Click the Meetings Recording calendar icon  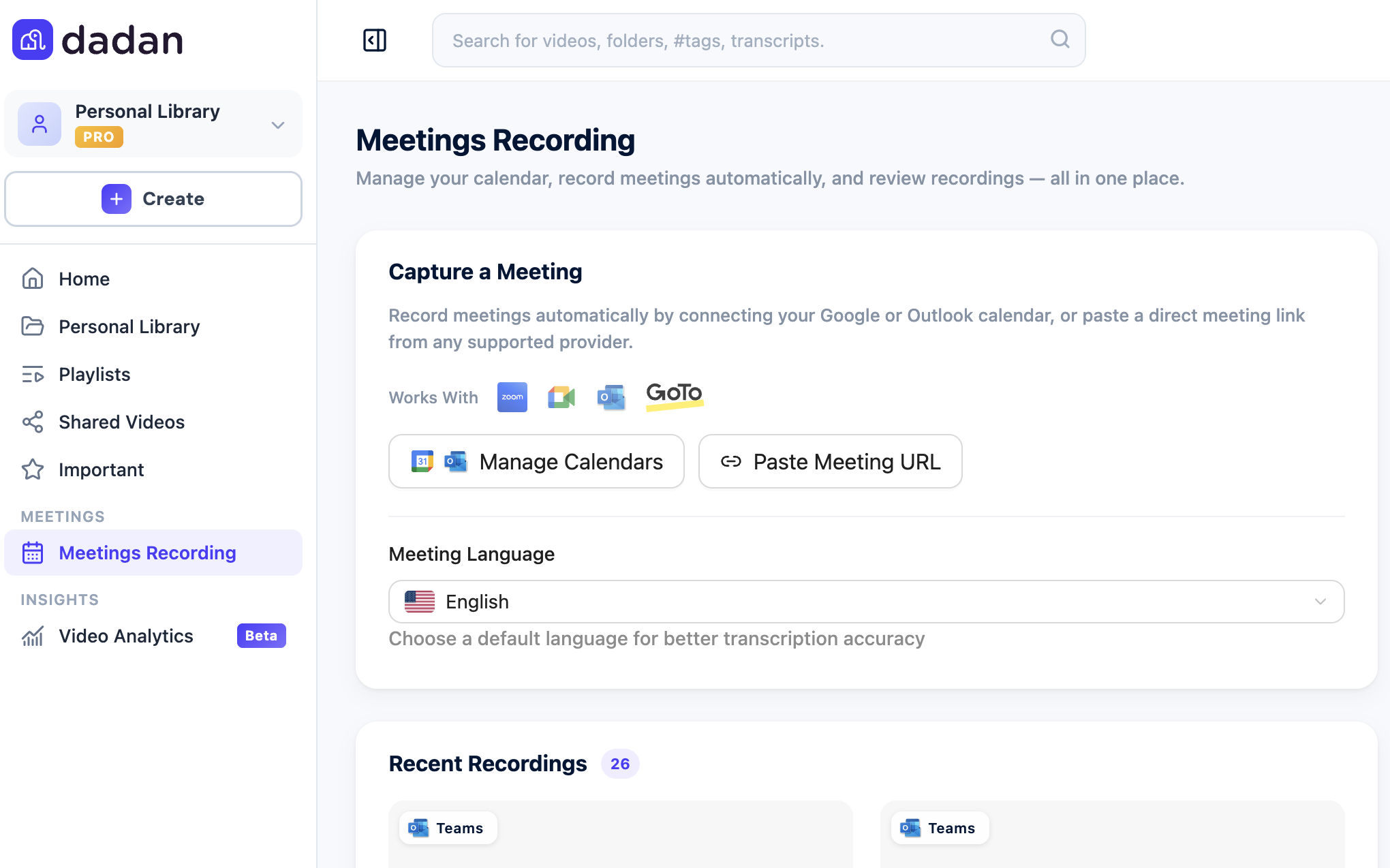click(x=33, y=553)
